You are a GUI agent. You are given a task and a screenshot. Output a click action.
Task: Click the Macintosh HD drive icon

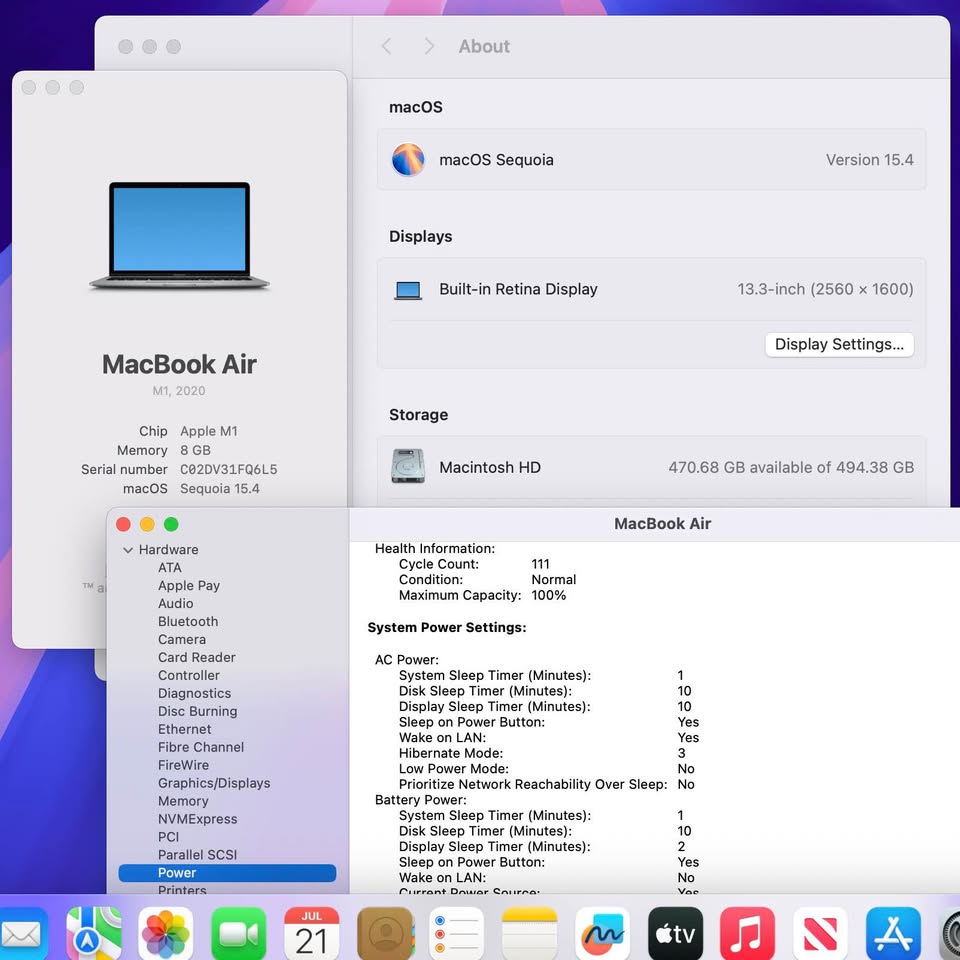(408, 467)
